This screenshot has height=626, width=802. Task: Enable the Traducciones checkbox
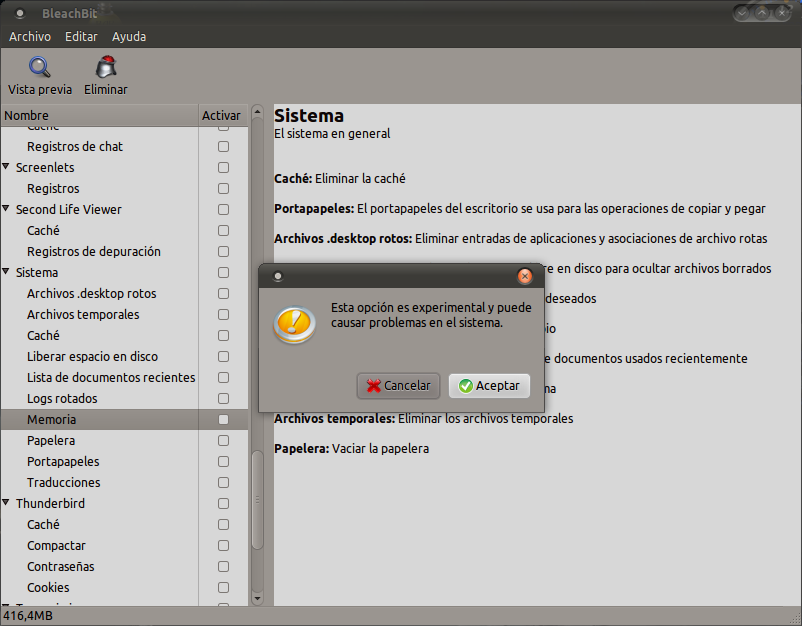point(223,482)
